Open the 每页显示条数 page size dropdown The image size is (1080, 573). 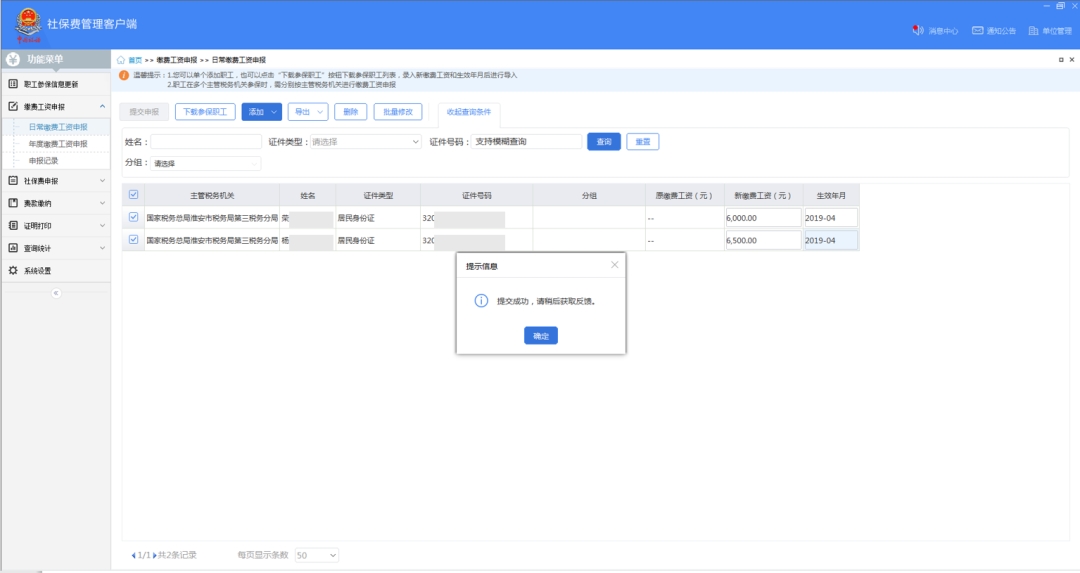point(316,555)
